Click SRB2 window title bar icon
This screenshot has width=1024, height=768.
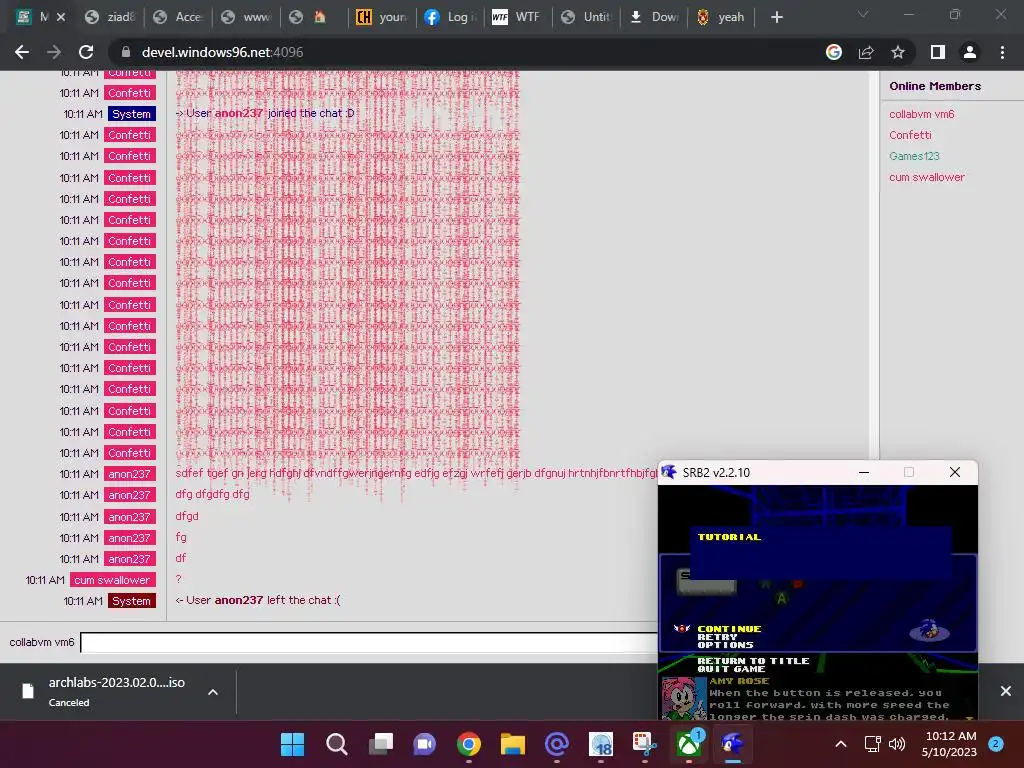[x=669, y=472]
